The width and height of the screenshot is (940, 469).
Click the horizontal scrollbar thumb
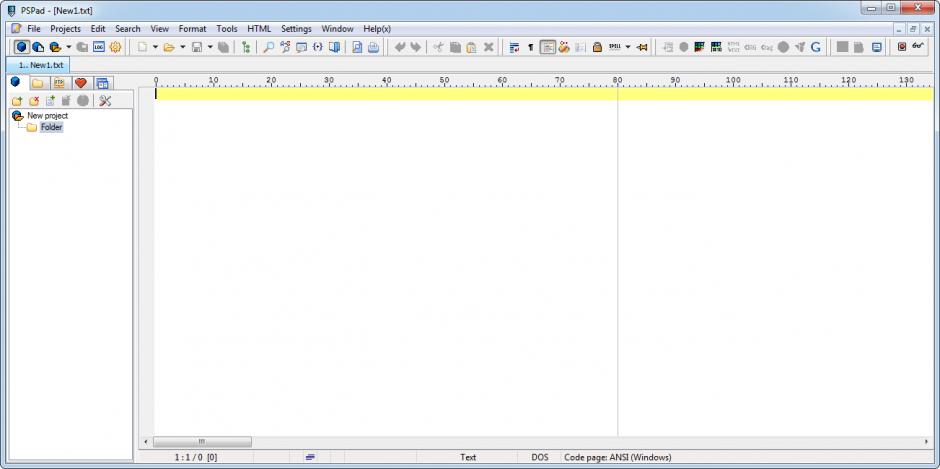[x=202, y=442]
